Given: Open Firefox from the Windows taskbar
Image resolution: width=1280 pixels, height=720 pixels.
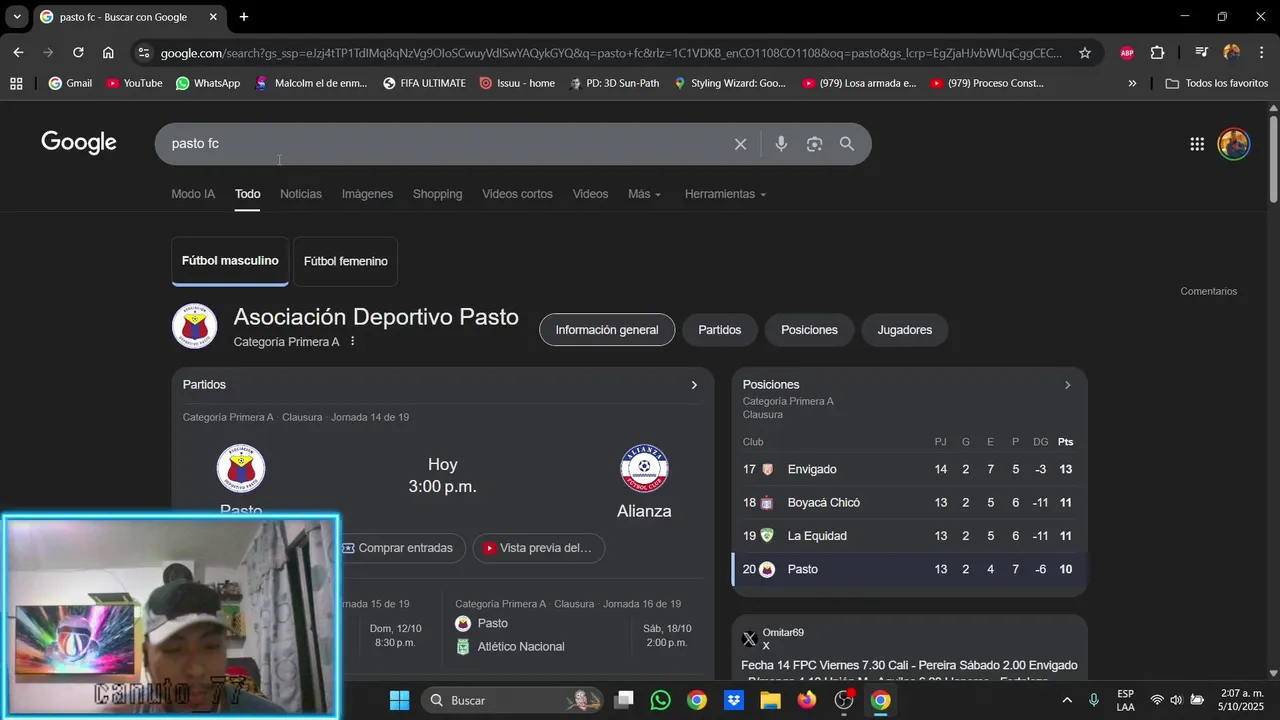Looking at the screenshot, I should click(x=807, y=700).
